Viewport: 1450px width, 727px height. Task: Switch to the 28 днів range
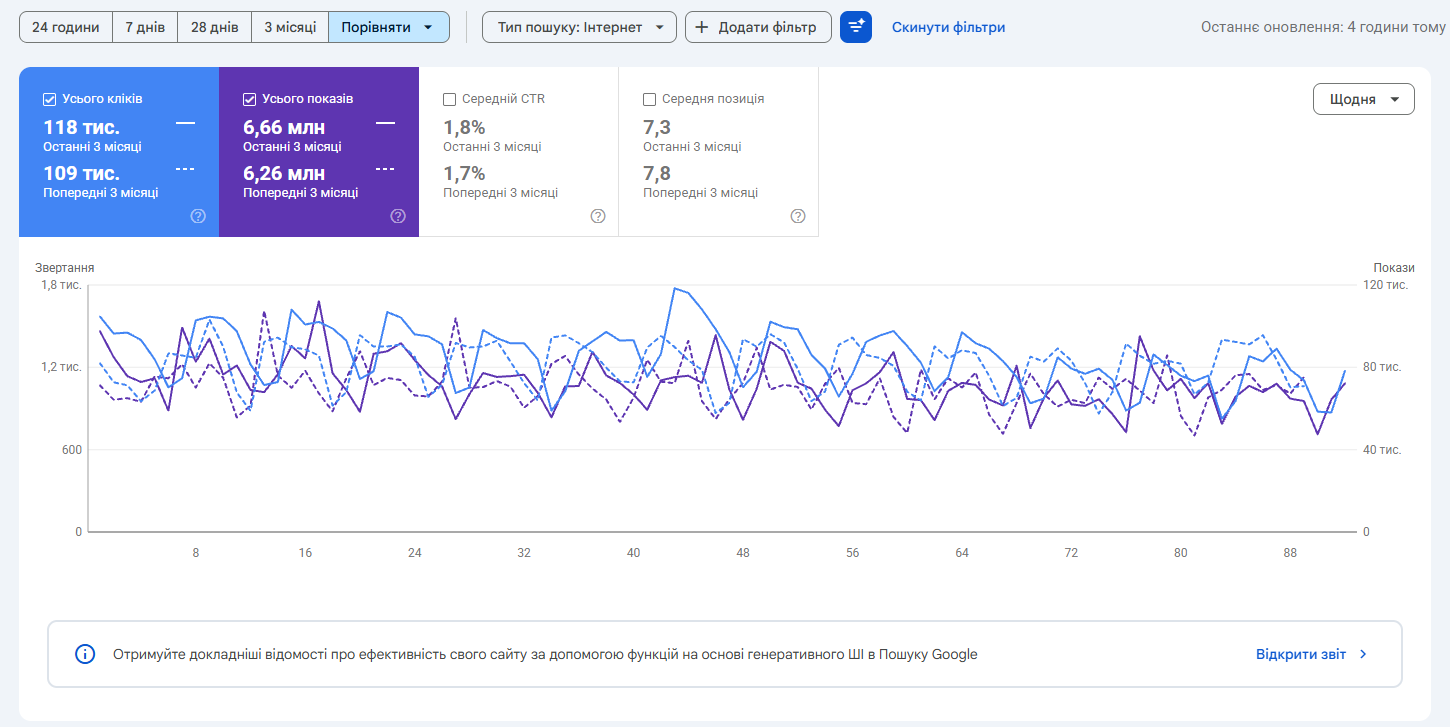[x=214, y=27]
